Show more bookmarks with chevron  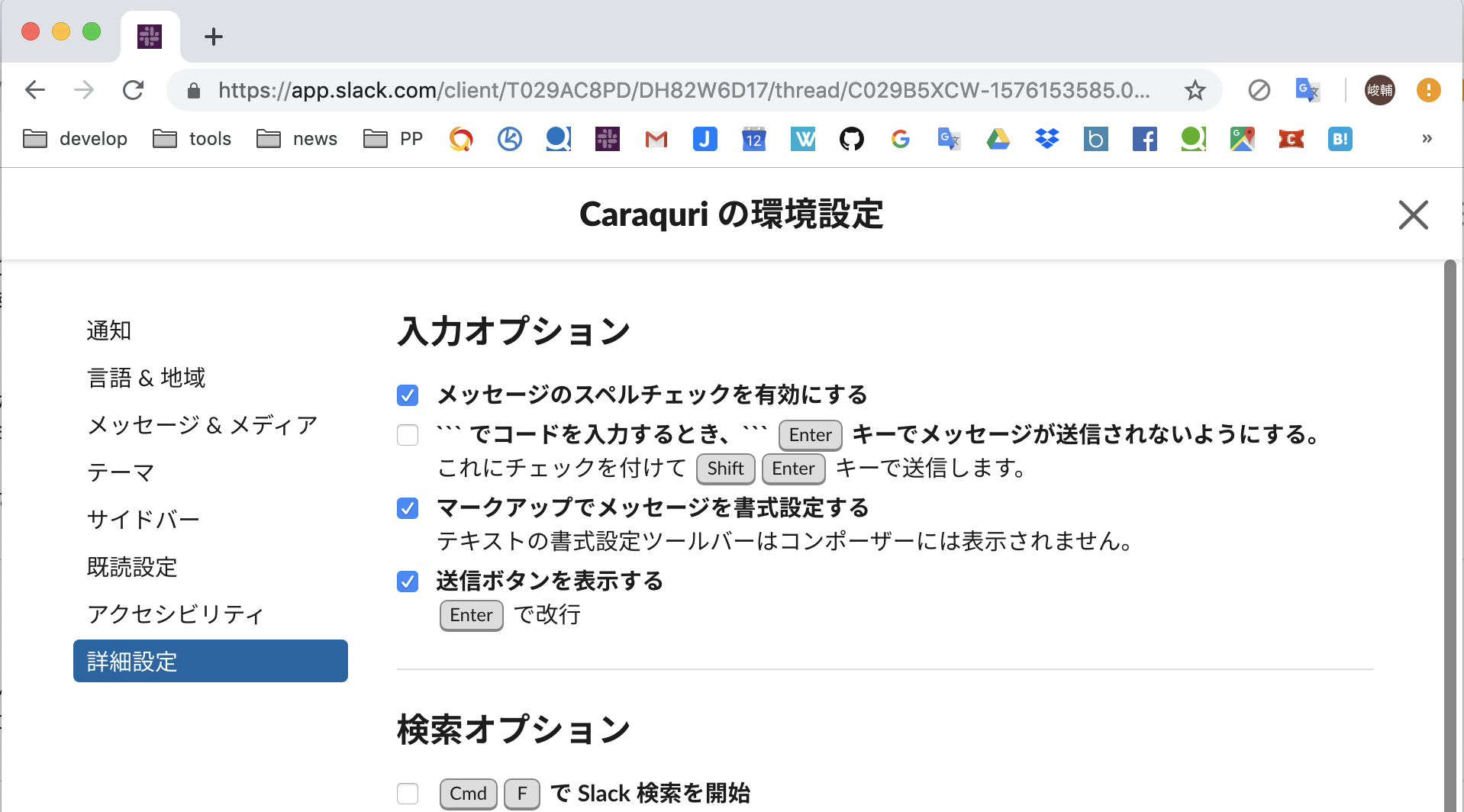[x=1427, y=139]
